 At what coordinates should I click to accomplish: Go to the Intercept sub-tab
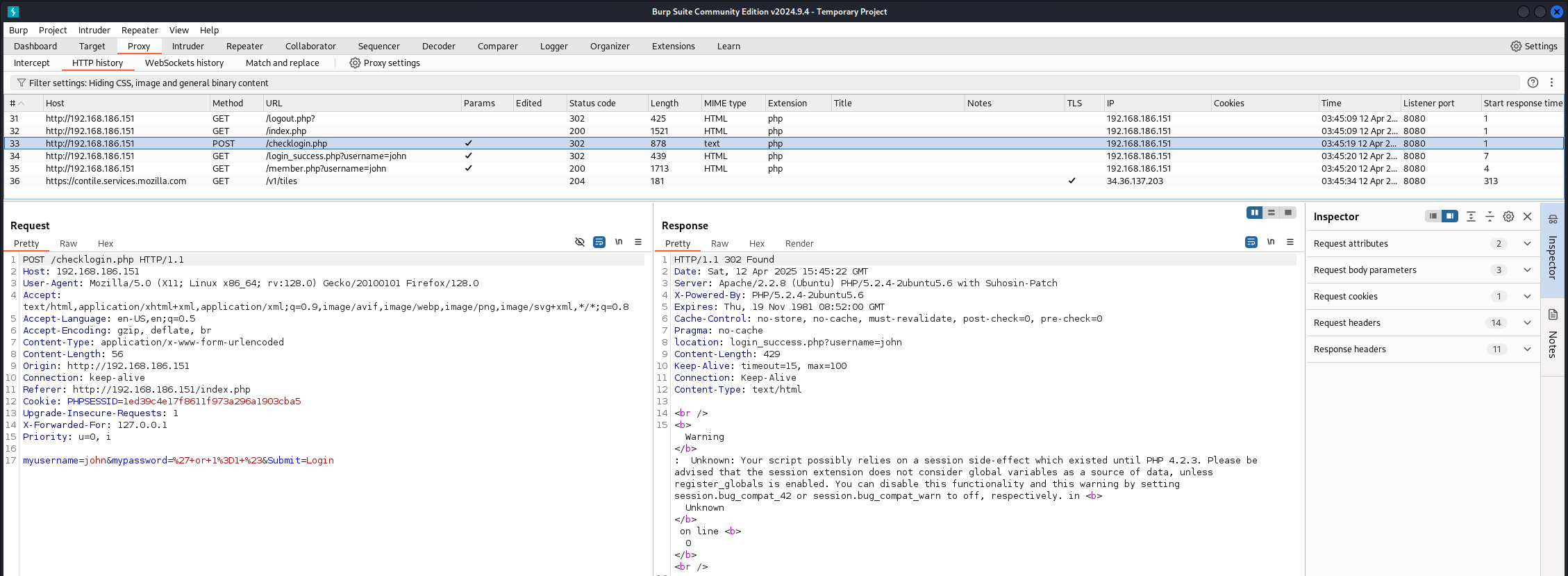pyautogui.click(x=32, y=63)
